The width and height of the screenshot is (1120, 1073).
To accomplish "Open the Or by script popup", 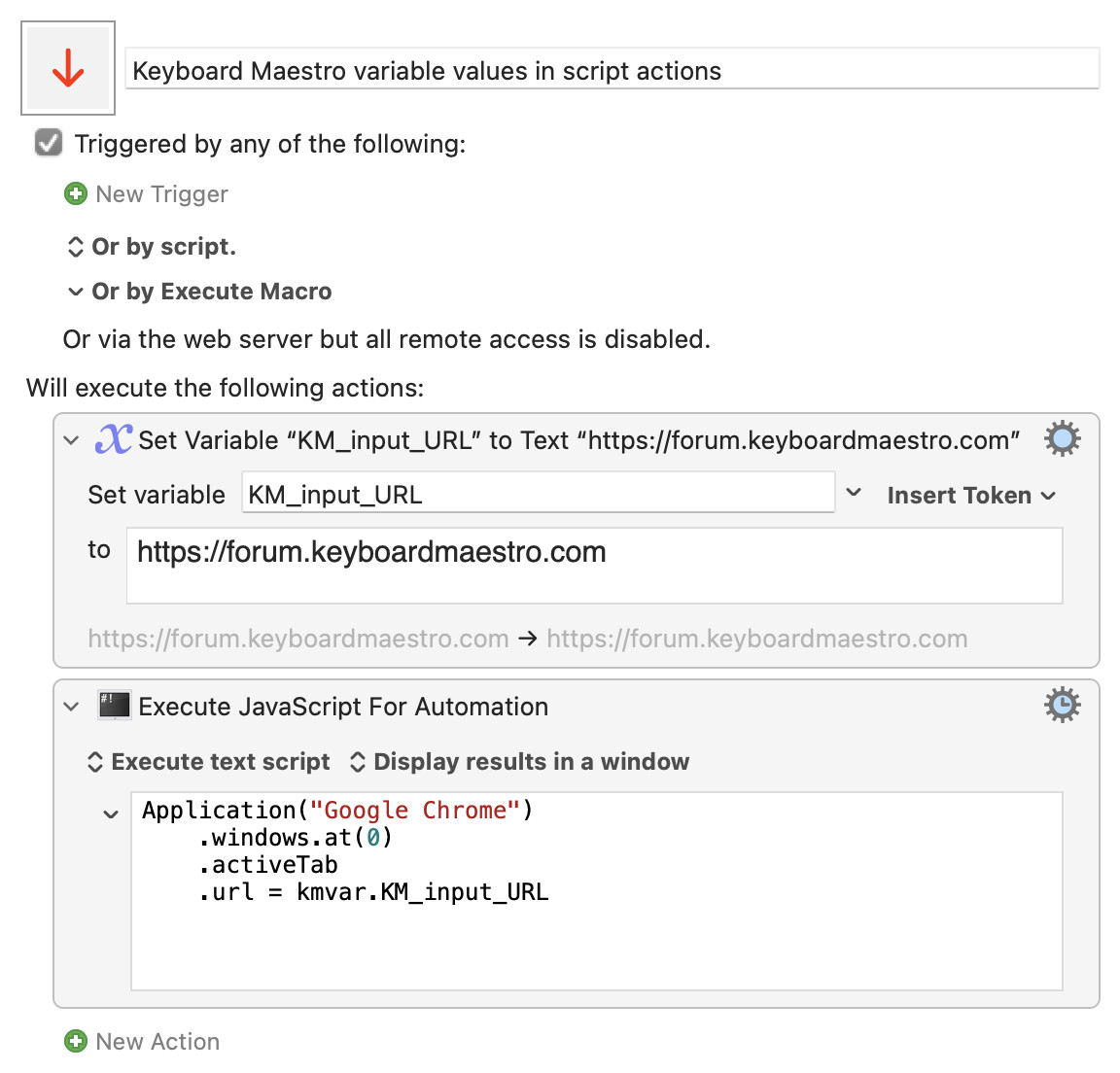I will coord(152,247).
